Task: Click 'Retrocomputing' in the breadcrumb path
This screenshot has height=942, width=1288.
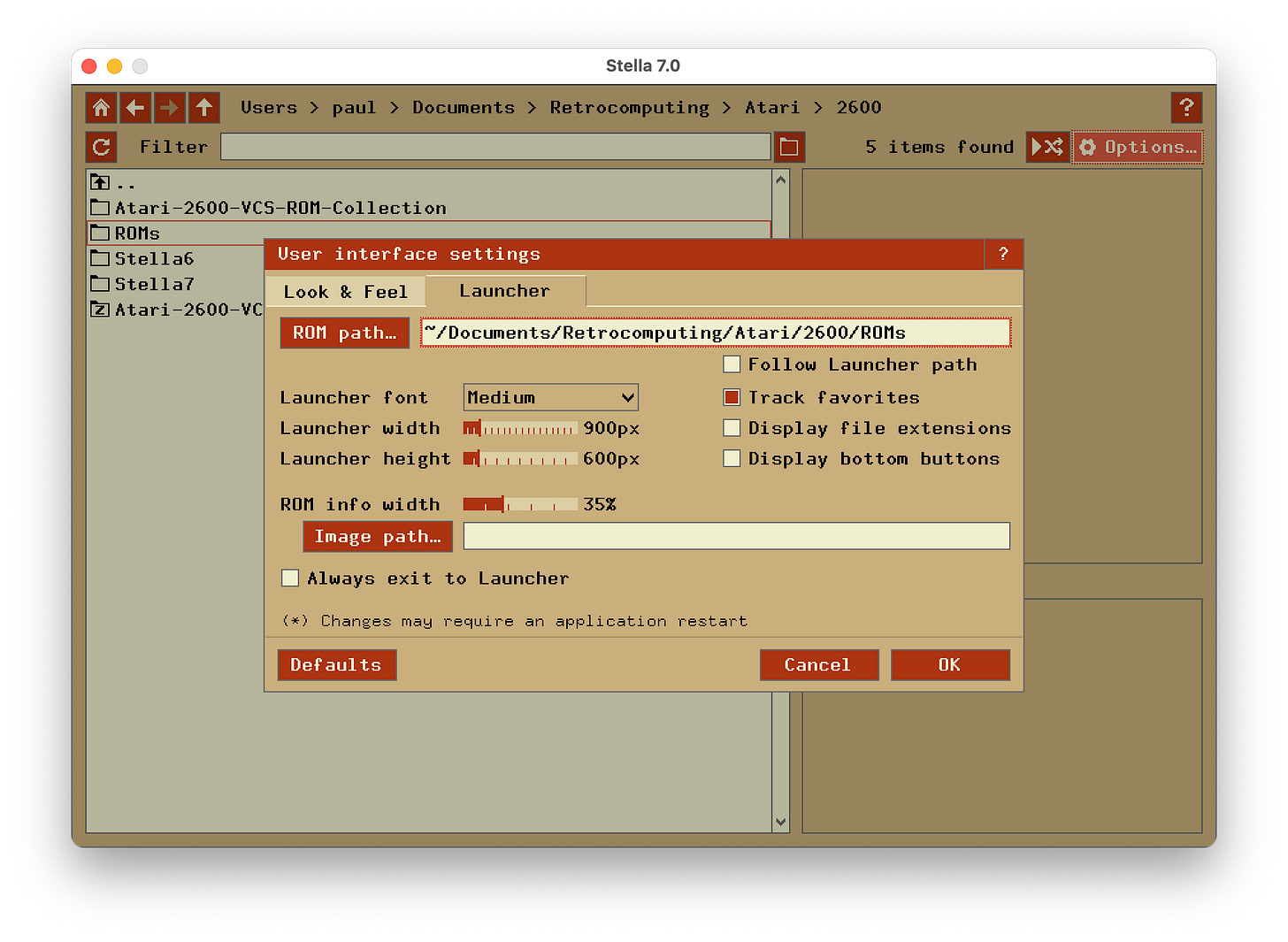Action: click(x=630, y=108)
